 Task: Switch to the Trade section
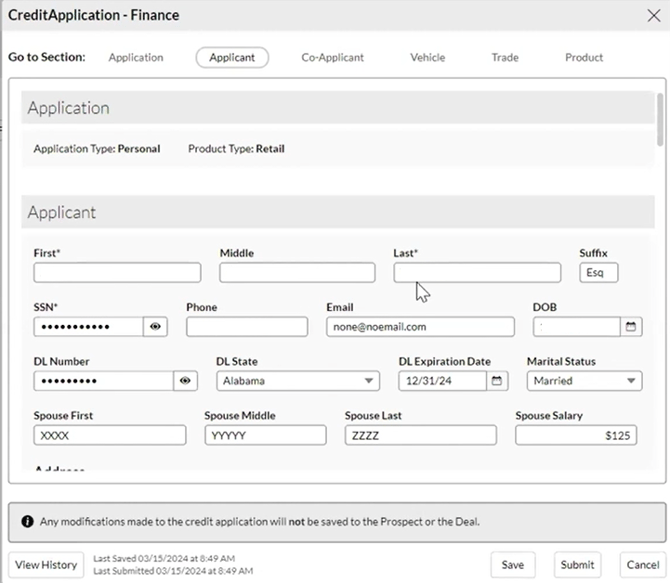(x=505, y=57)
